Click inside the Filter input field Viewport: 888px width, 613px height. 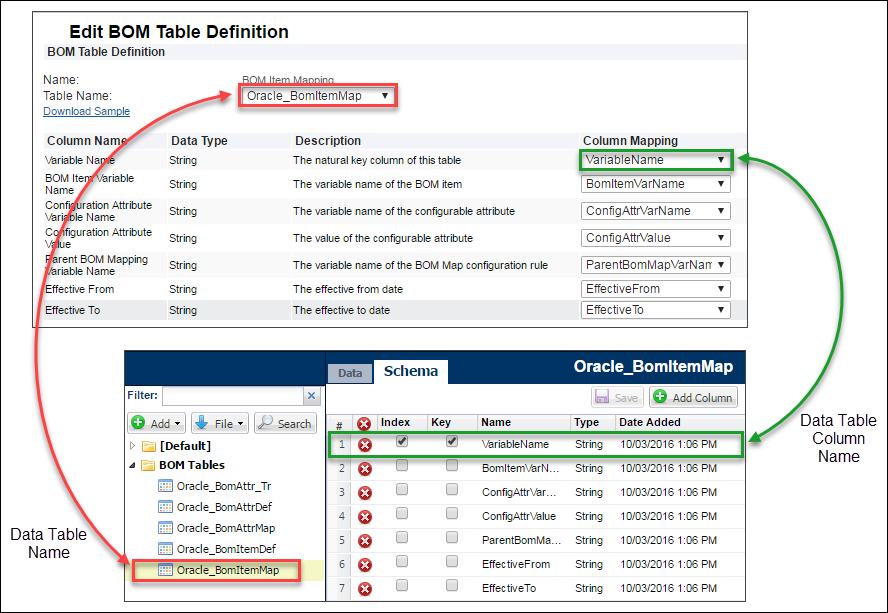coord(230,395)
